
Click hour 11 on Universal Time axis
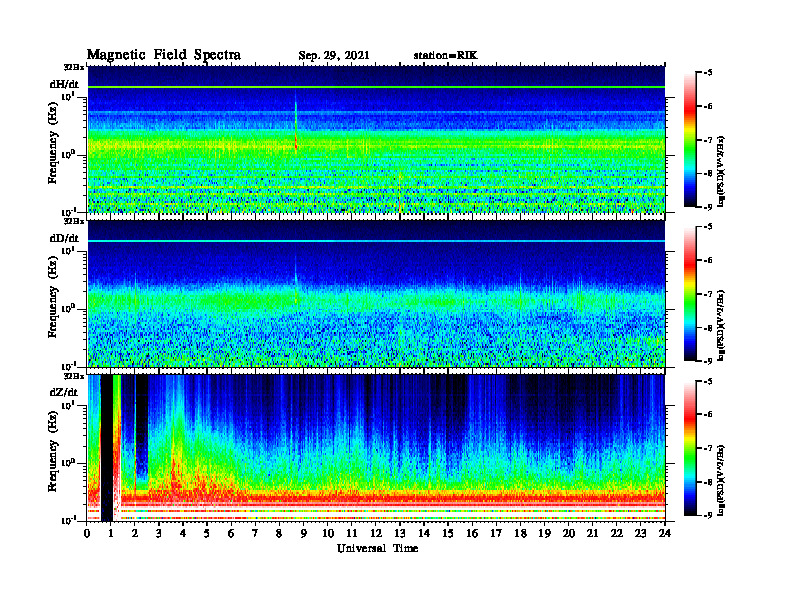pyautogui.click(x=352, y=534)
